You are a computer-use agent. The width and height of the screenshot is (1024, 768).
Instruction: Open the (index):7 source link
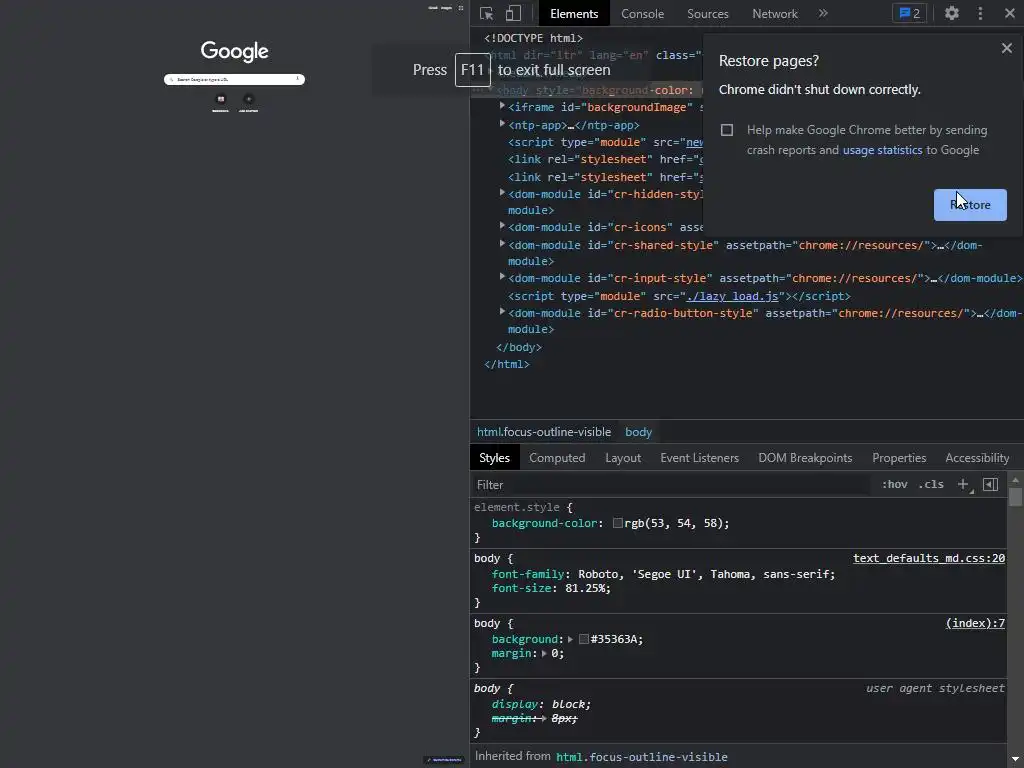pyautogui.click(x=975, y=623)
